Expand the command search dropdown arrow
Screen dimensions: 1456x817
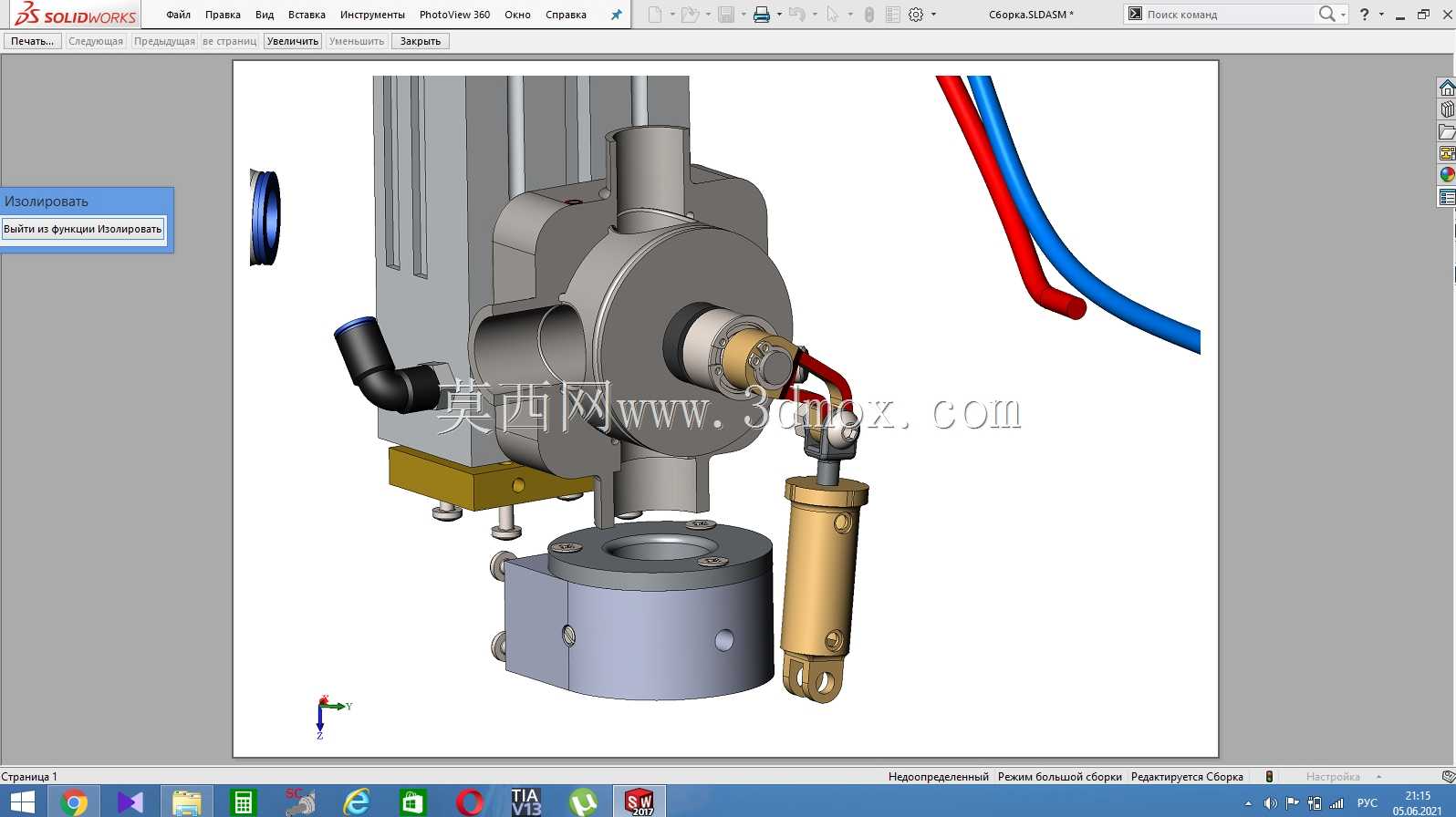(1343, 15)
